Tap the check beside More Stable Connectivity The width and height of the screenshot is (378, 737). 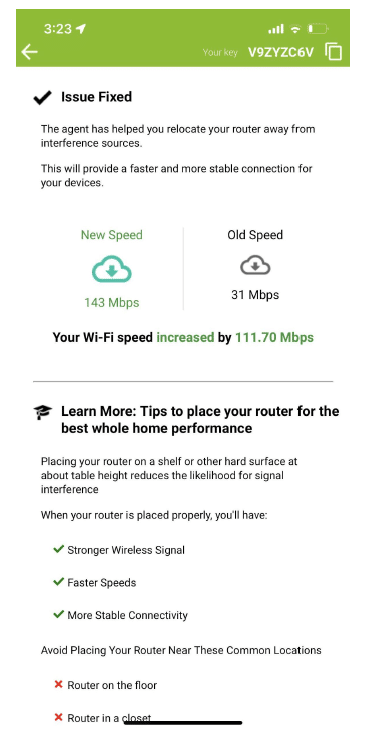pyautogui.click(x=58, y=614)
